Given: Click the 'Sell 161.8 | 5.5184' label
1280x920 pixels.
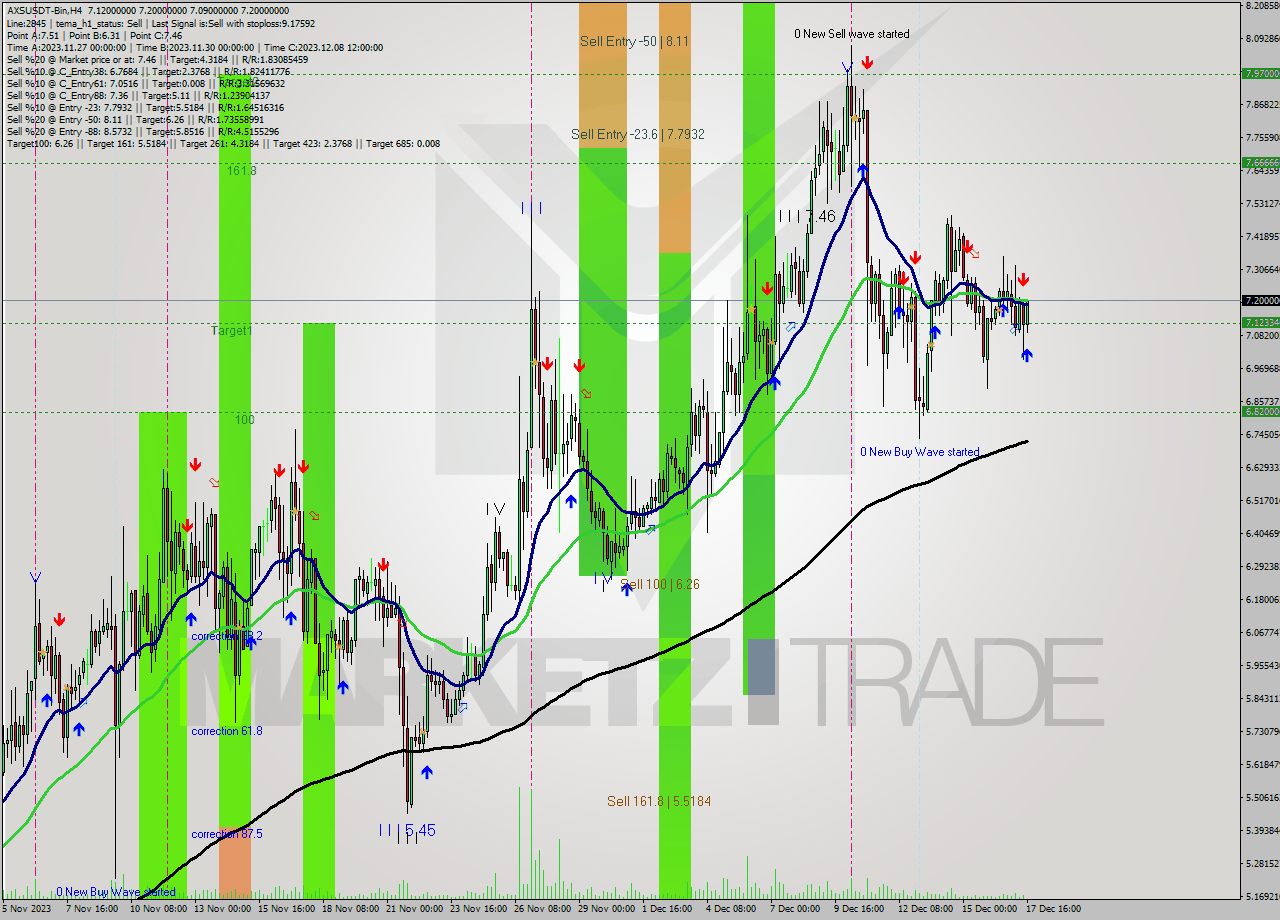Looking at the screenshot, I should pos(659,801).
